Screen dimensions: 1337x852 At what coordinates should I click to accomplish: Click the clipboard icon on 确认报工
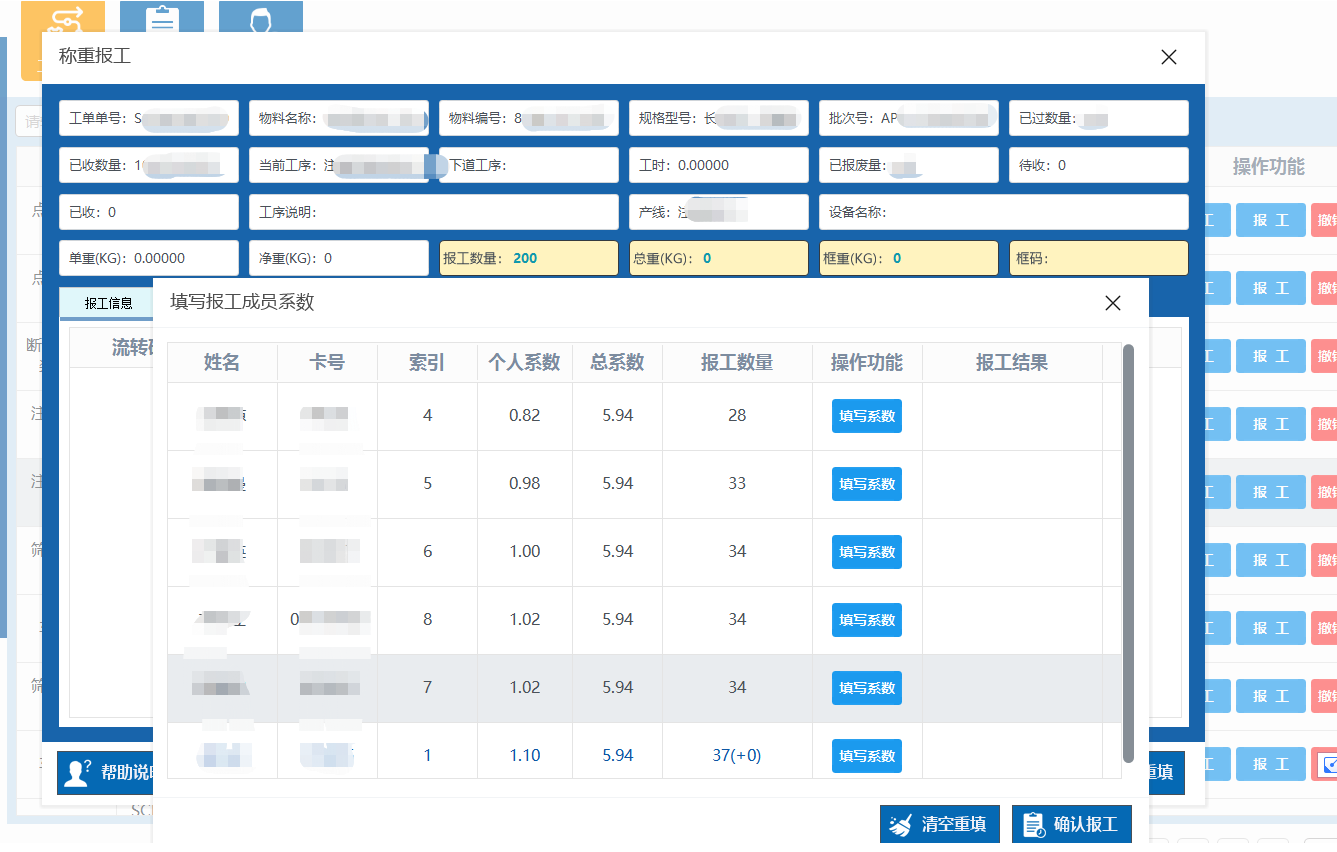tap(1034, 825)
